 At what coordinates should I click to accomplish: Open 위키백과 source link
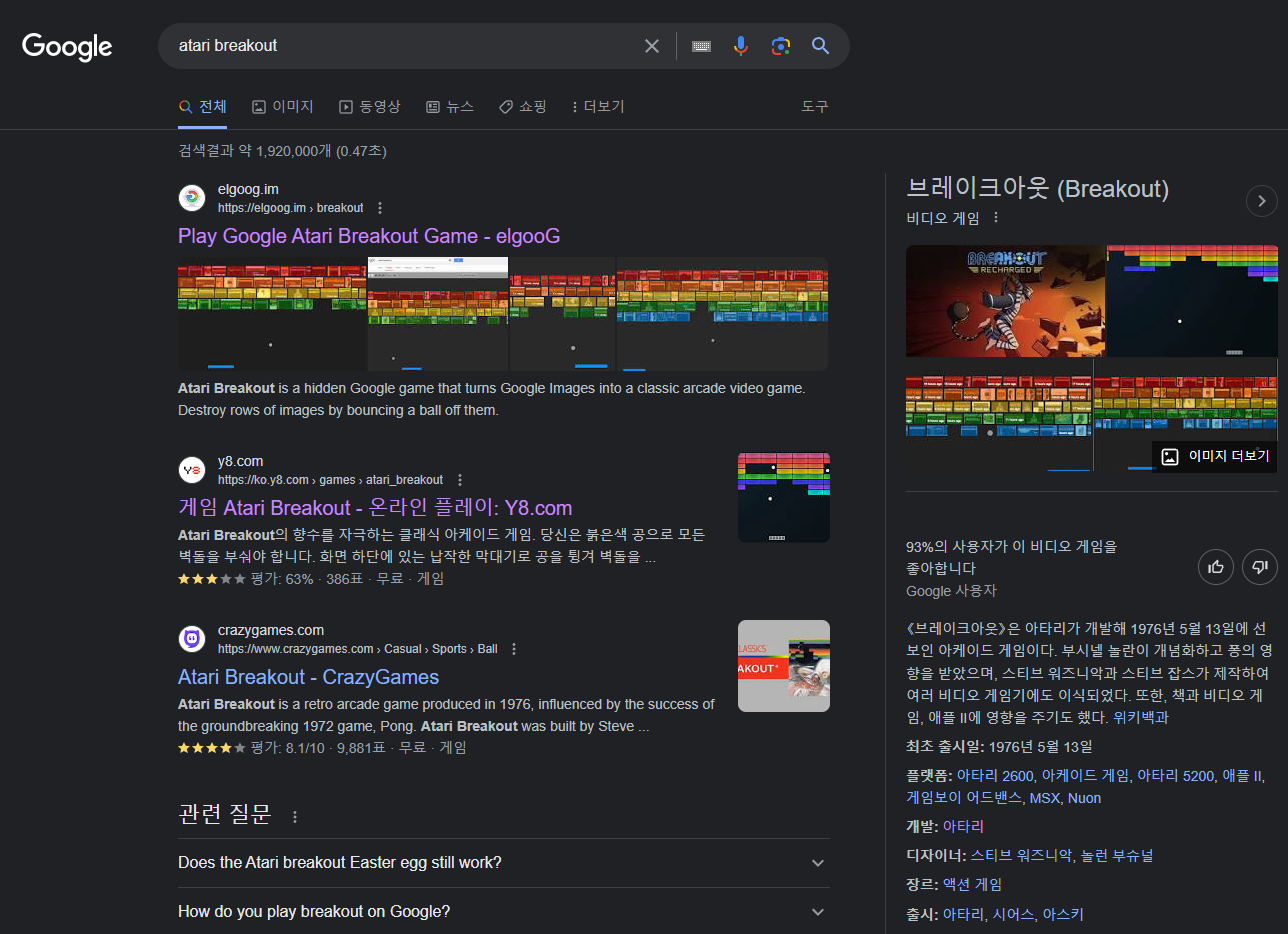coord(1140,717)
